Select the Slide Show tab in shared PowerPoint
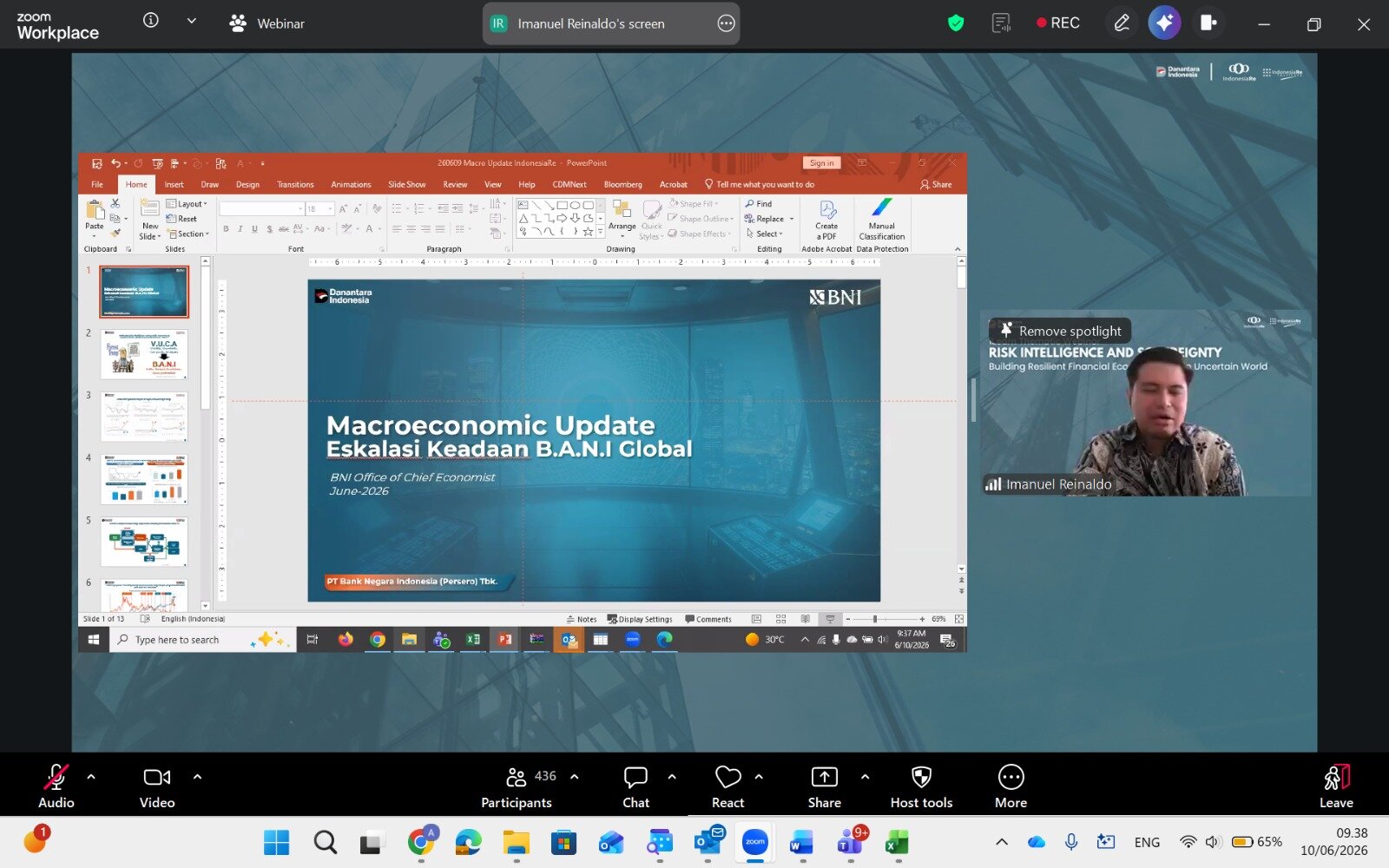Image resolution: width=1389 pixels, height=868 pixels. point(406,184)
